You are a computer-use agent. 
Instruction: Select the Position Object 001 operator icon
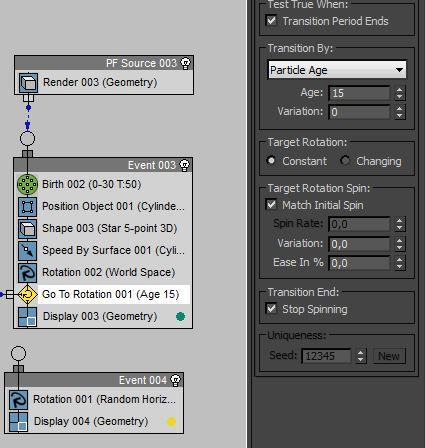tap(27, 206)
